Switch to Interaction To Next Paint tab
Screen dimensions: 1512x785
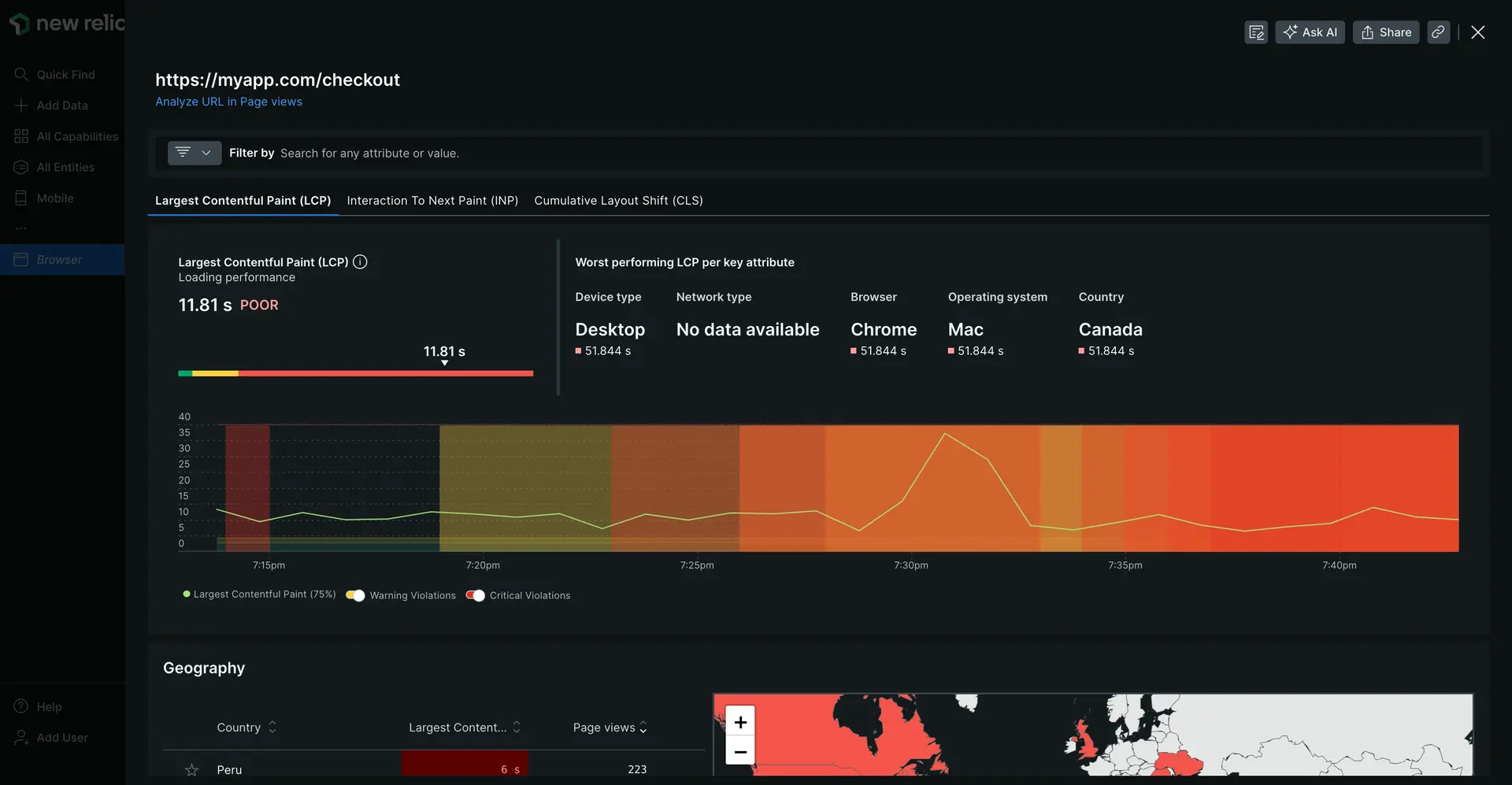pos(432,201)
